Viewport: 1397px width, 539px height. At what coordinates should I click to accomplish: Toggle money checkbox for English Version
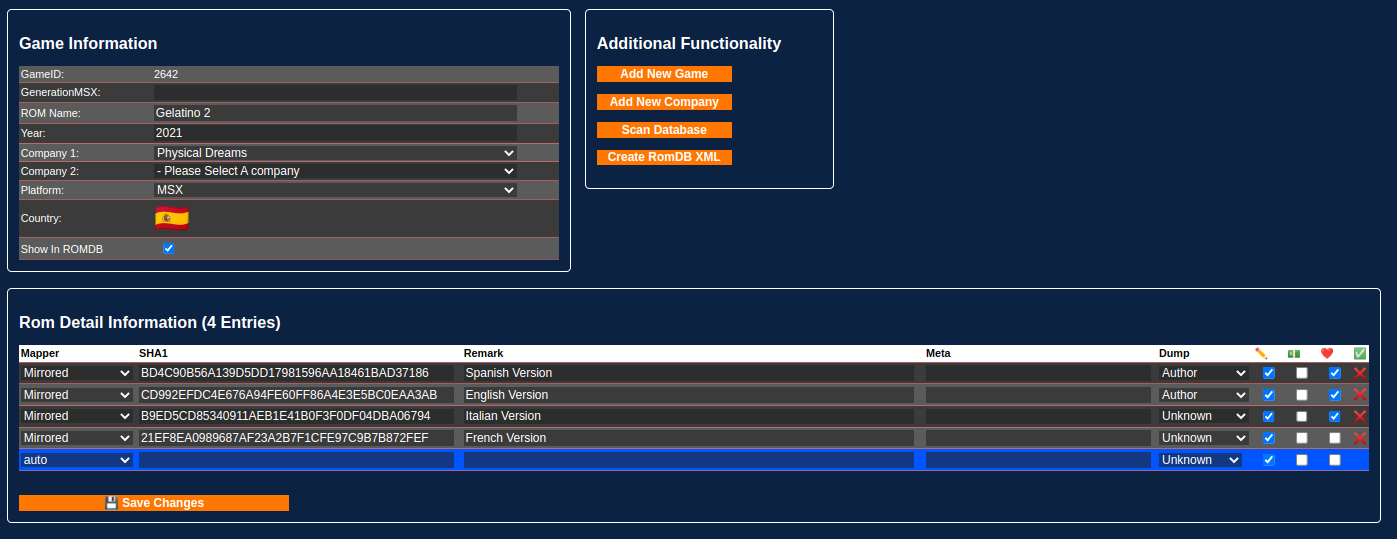click(1302, 395)
